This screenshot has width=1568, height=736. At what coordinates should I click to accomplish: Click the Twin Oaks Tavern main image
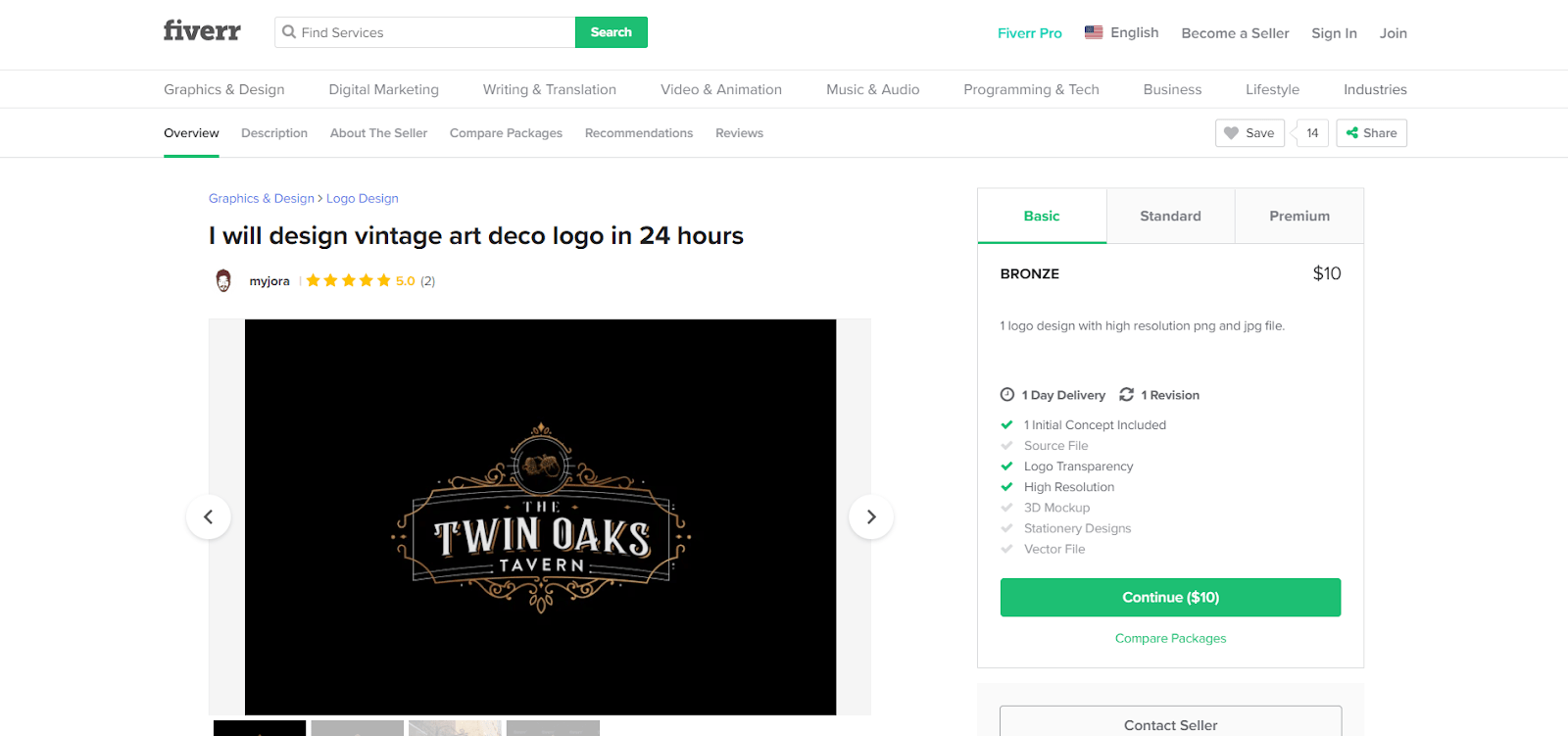540,516
